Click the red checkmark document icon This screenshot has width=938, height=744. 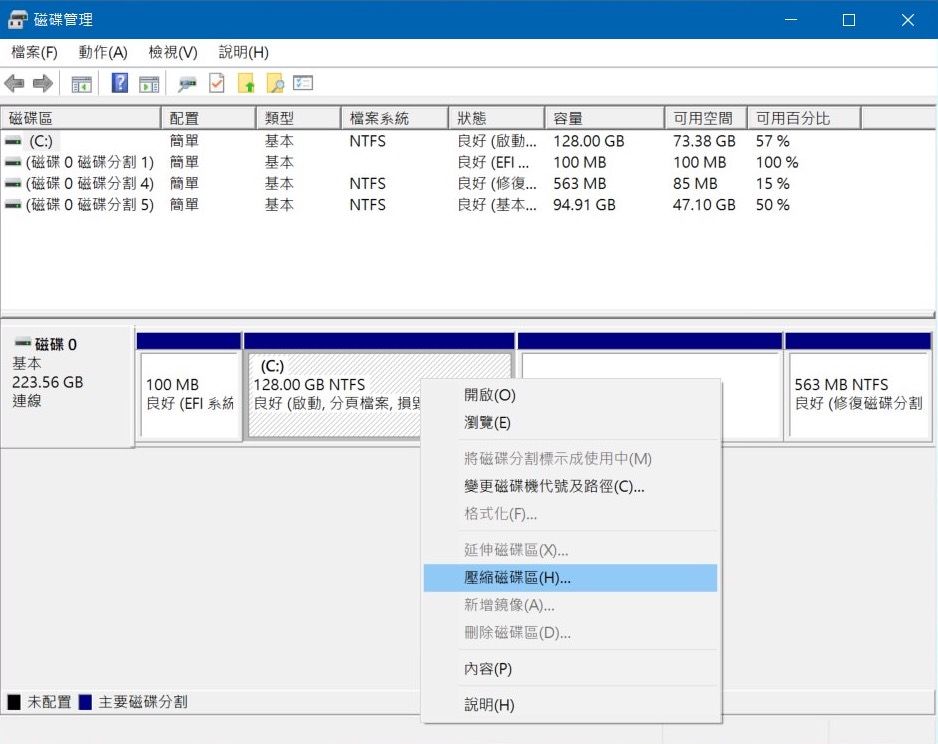[217, 84]
